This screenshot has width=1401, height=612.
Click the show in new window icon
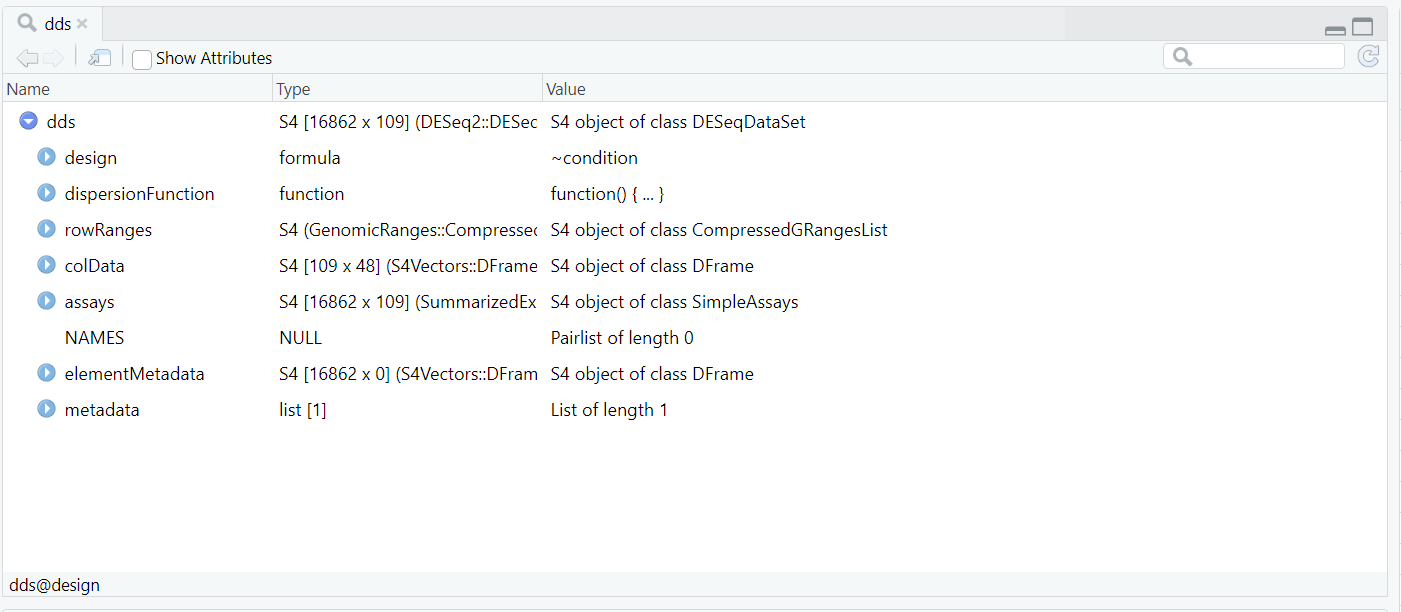(x=99, y=58)
